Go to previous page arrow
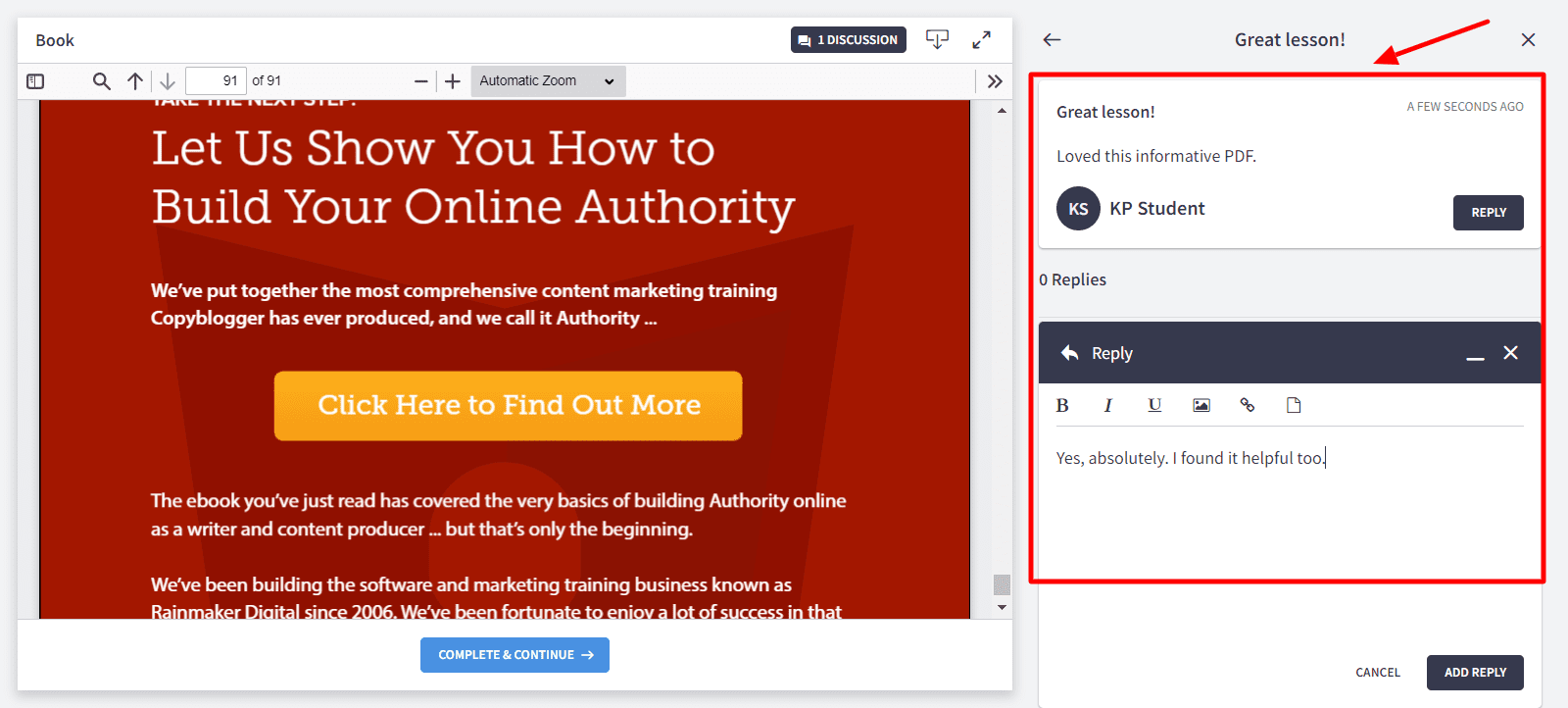1568x708 pixels. coord(135,81)
